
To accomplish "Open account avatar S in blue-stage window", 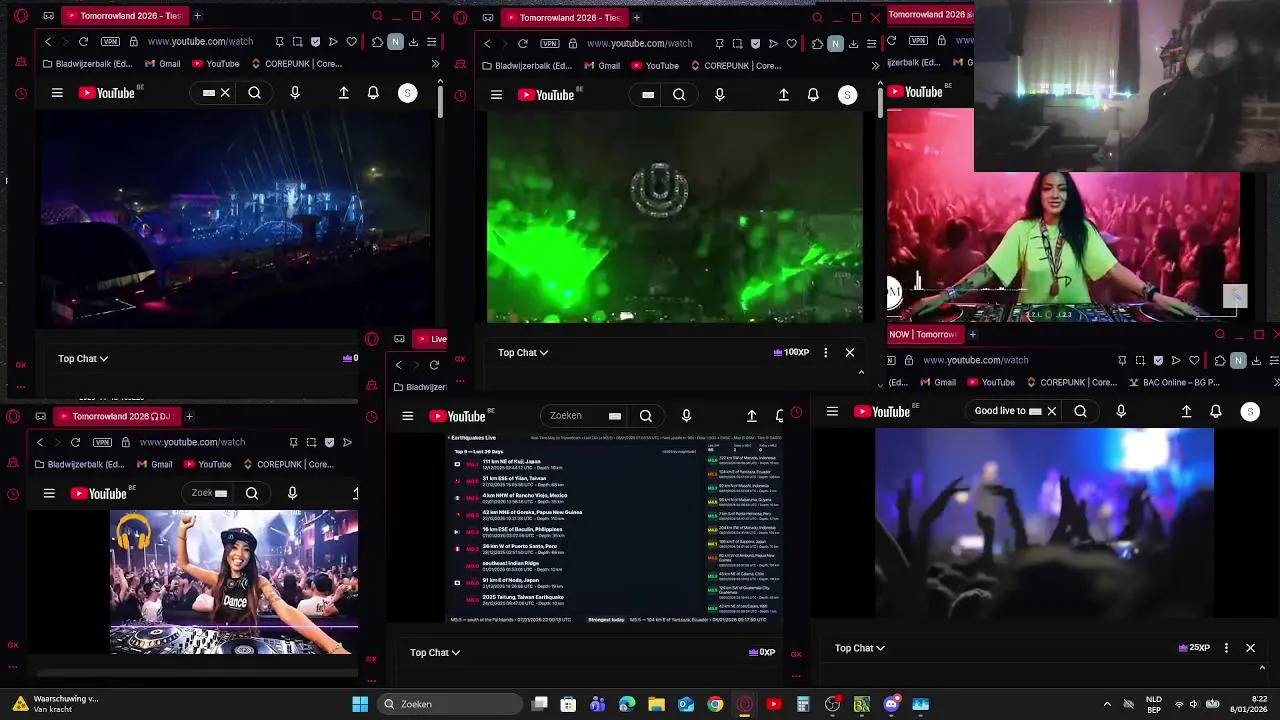I will coord(407,93).
